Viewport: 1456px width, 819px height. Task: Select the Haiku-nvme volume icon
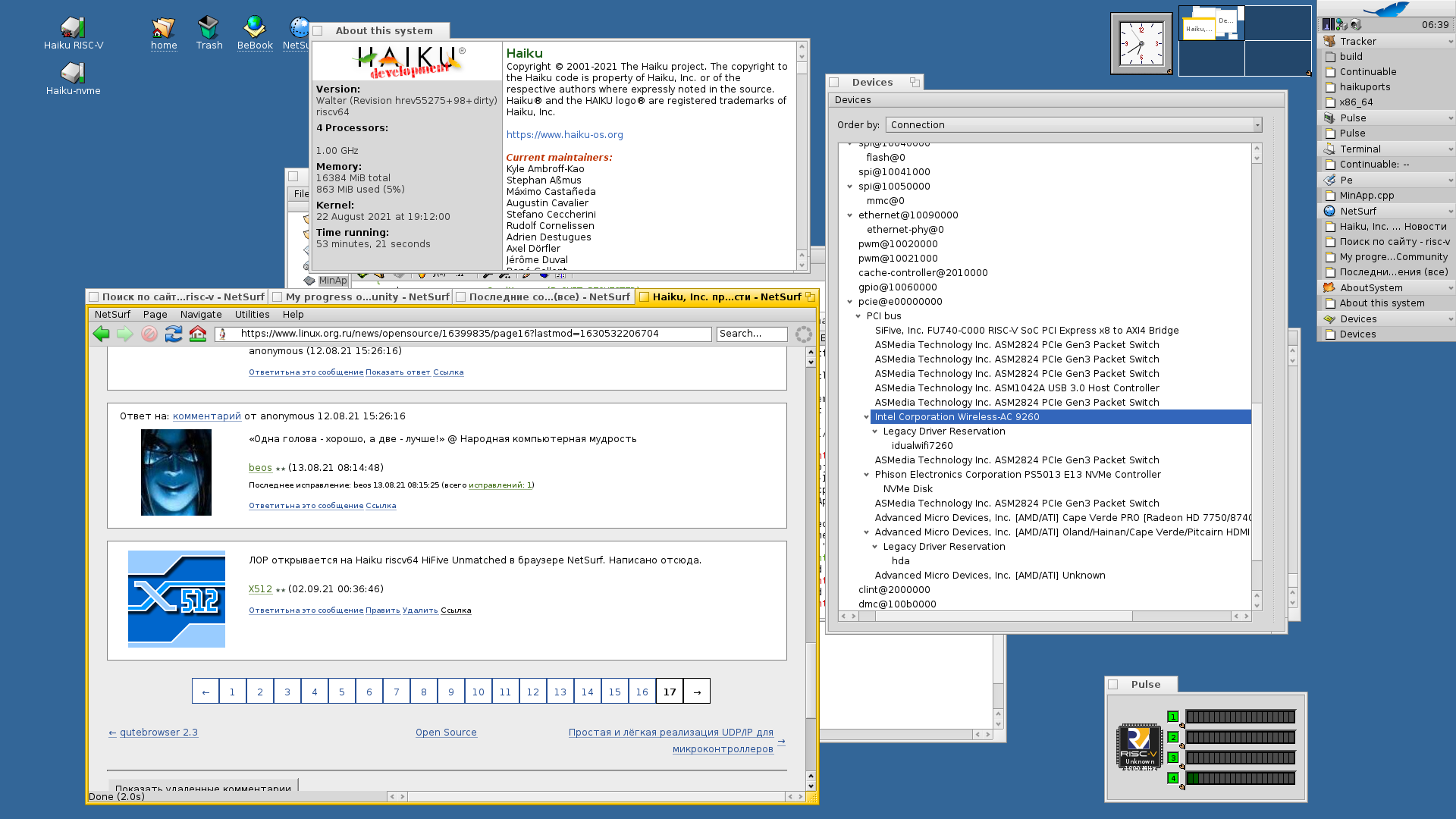pos(73,73)
